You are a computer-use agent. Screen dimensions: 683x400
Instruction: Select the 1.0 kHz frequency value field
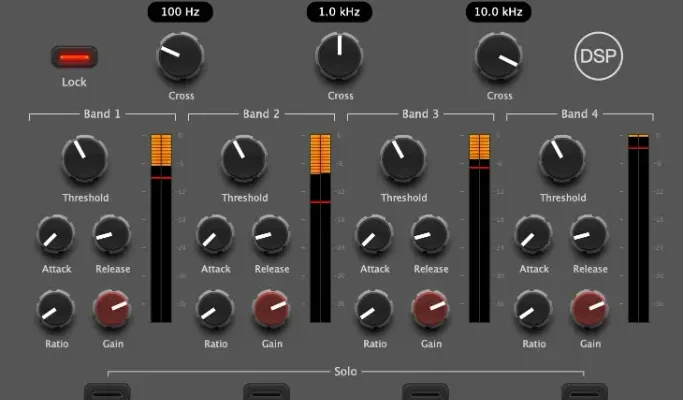[340, 12]
